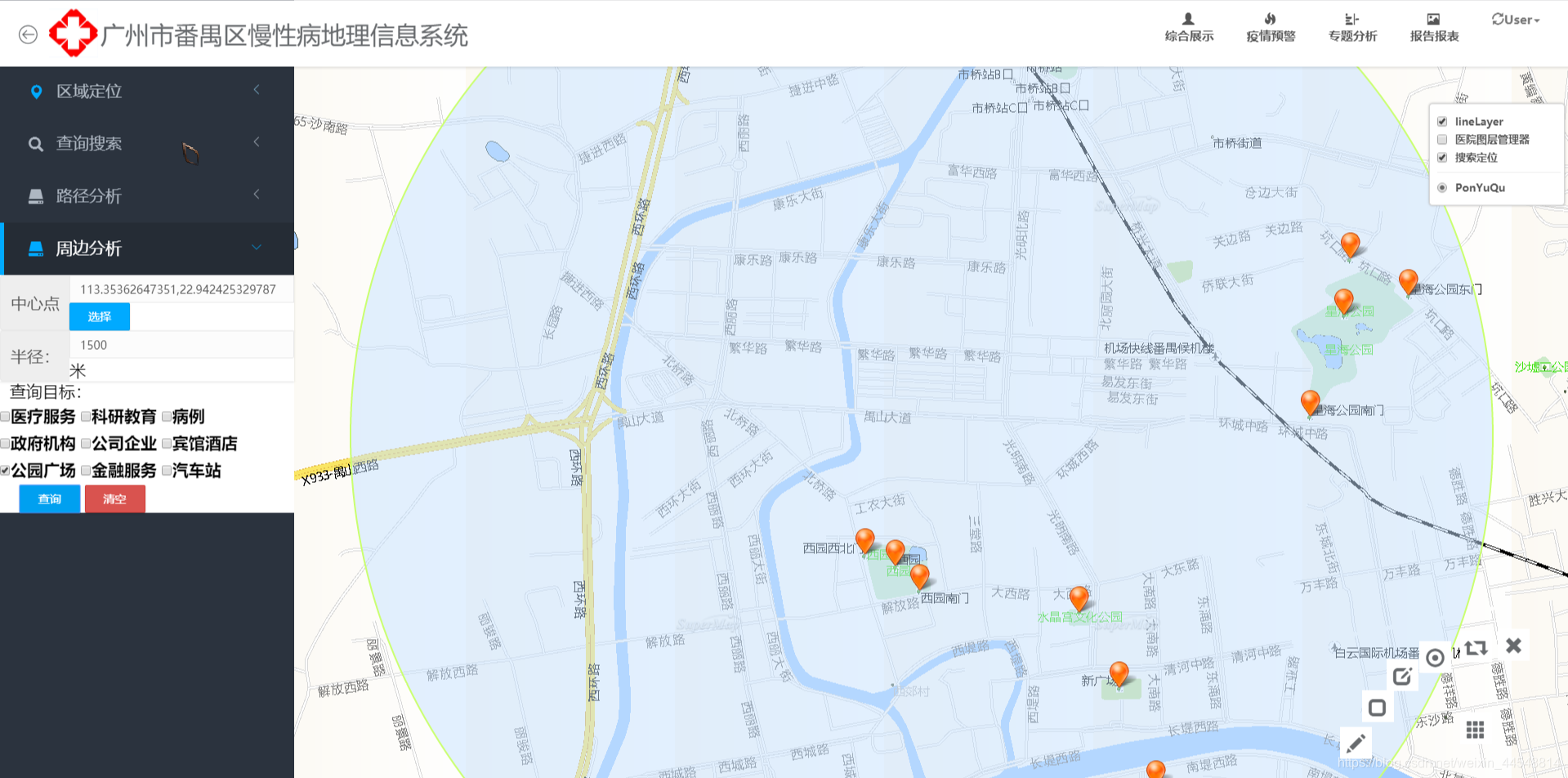Click the 查询搜索 magnifier icon
The image size is (1568, 778).
36,144
